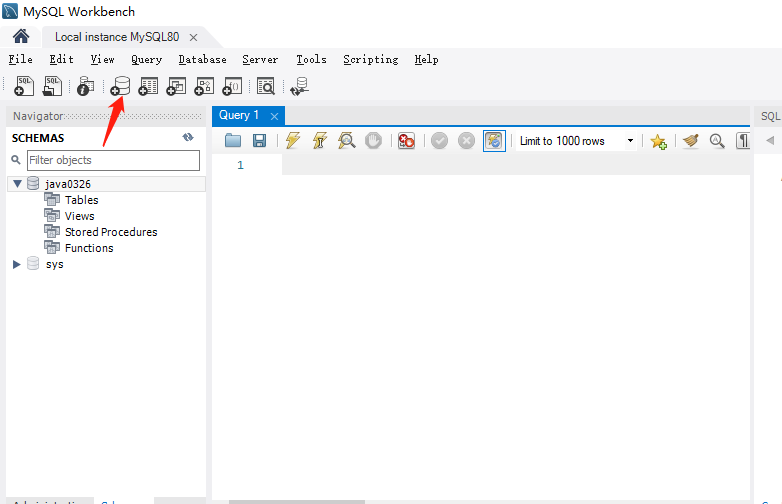Click line 1 in the query editor
The image size is (782, 504).
[x=516, y=165]
